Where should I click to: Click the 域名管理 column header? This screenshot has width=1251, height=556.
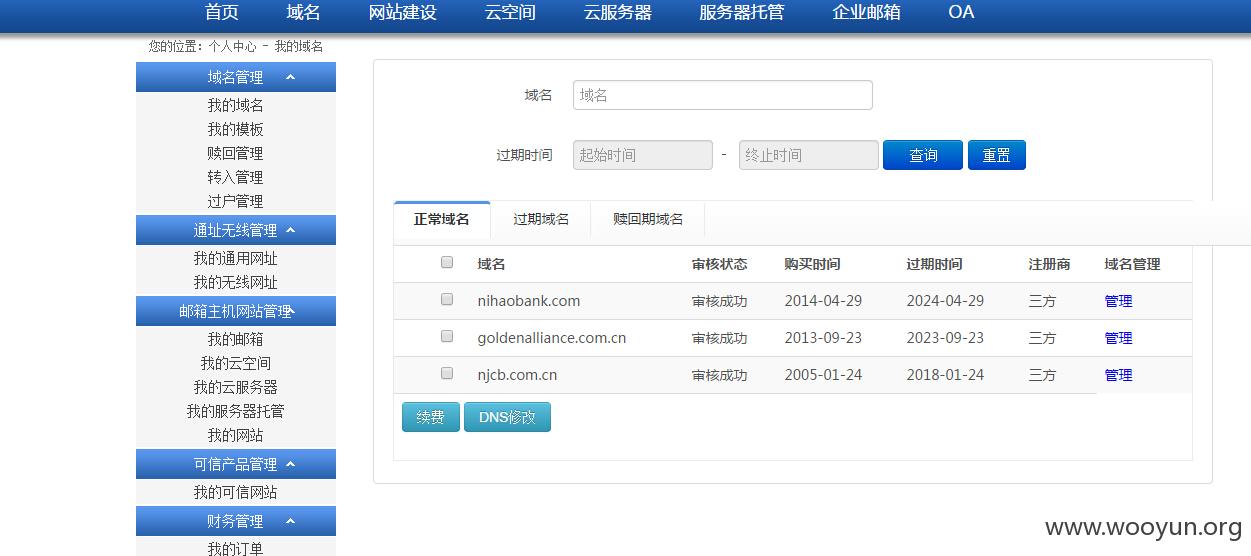1132,264
